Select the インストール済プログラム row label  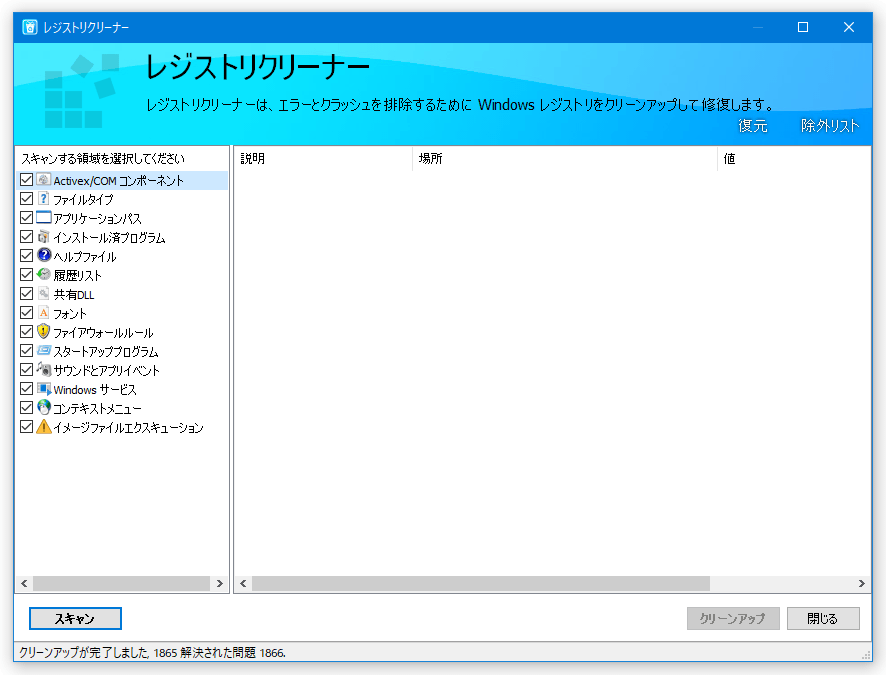tap(109, 238)
